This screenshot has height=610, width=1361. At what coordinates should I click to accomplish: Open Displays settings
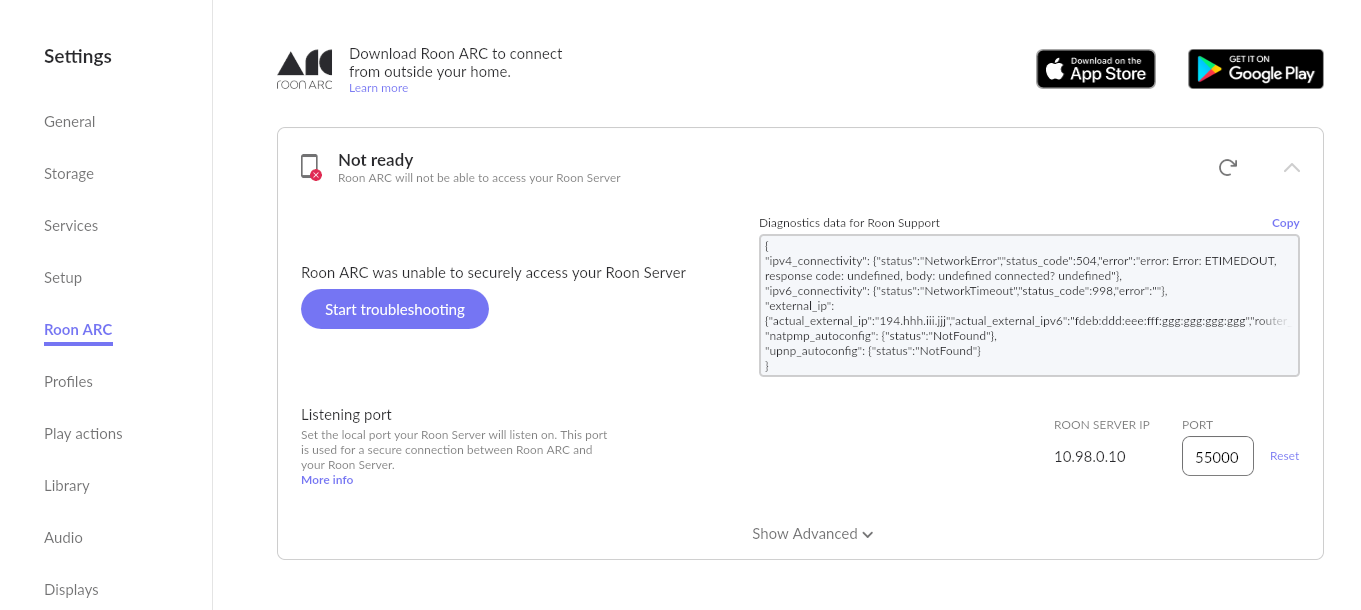click(71, 590)
